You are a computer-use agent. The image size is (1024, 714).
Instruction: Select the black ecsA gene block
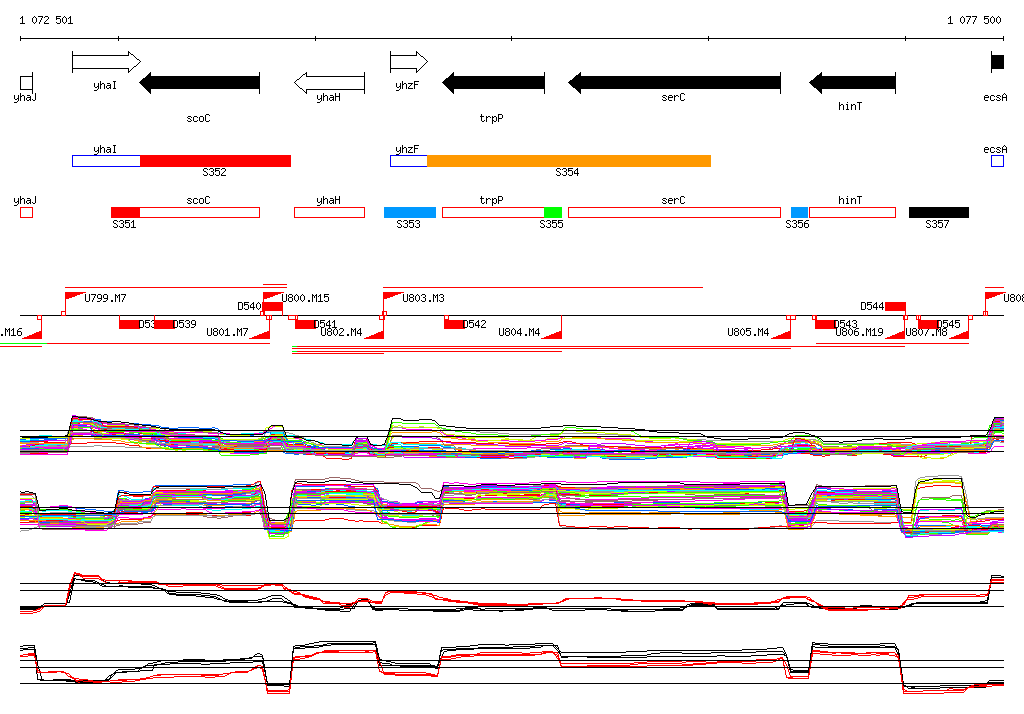[x=997, y=62]
